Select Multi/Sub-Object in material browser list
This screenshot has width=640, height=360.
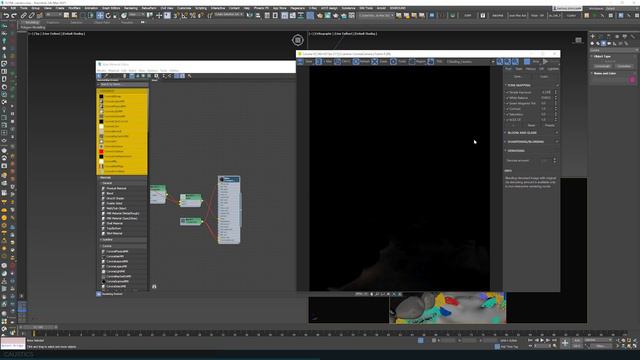pyautogui.click(x=116, y=209)
